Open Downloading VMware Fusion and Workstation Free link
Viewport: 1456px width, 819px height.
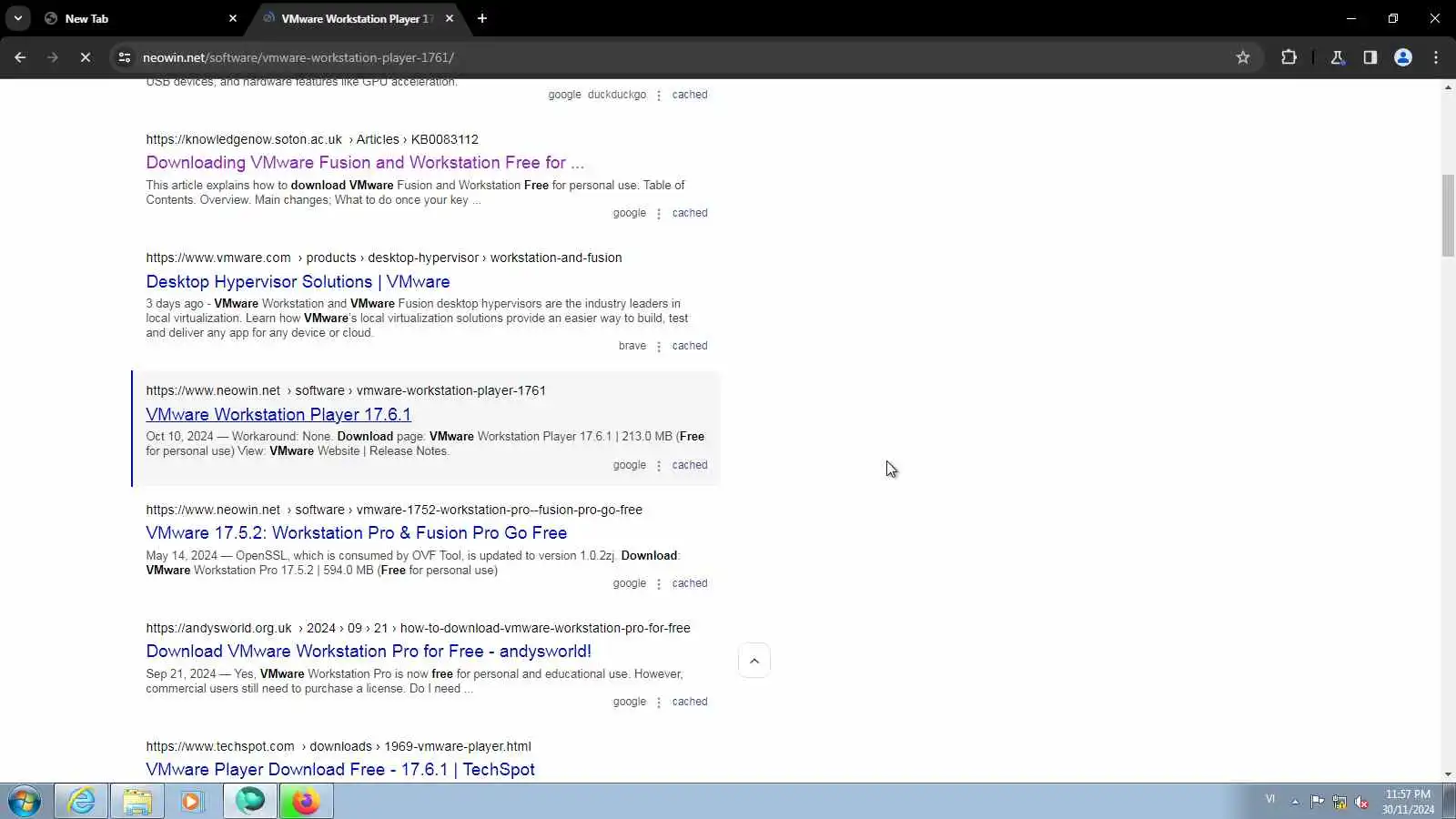click(x=365, y=163)
